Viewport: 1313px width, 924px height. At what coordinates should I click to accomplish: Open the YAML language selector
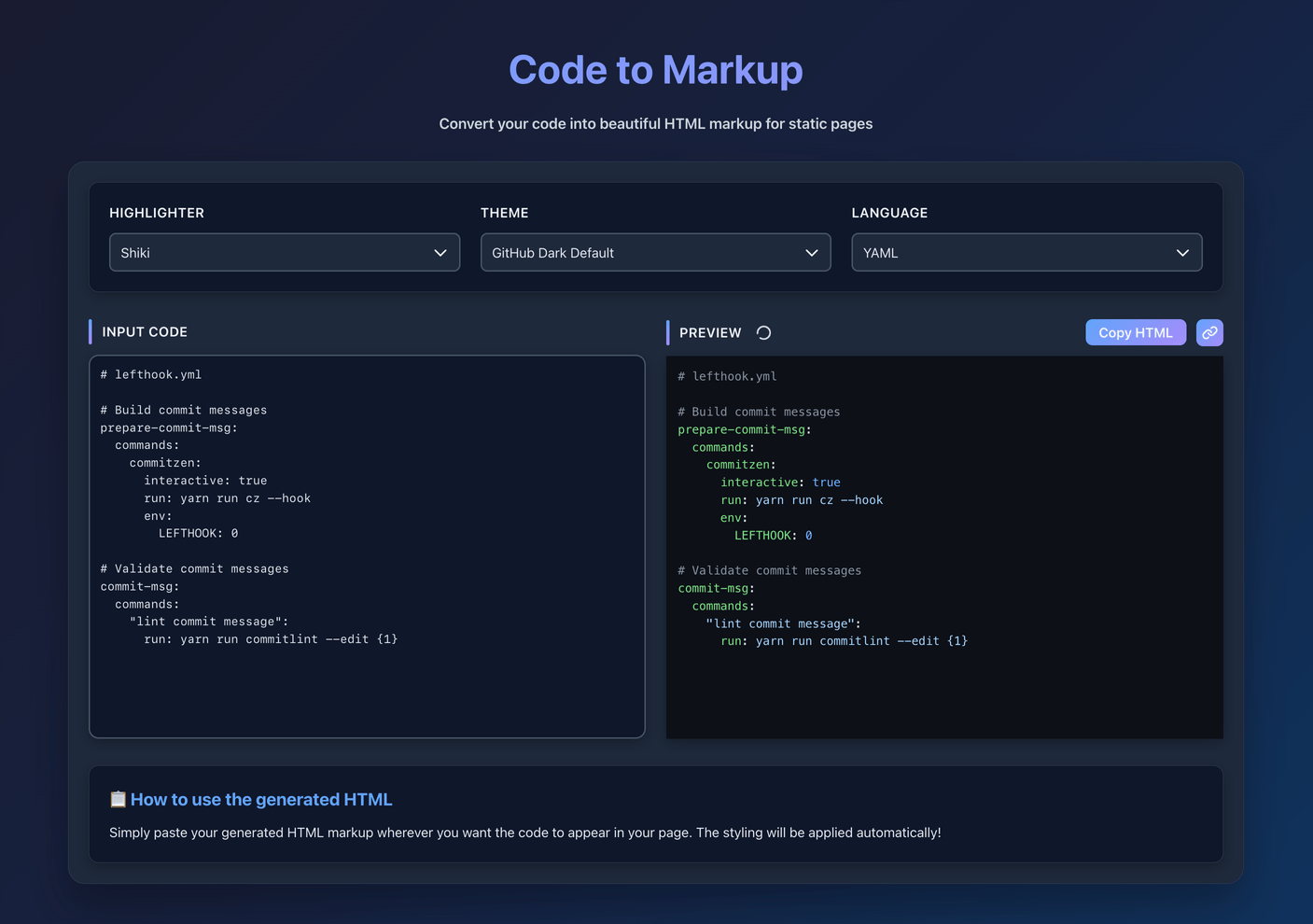[1027, 252]
